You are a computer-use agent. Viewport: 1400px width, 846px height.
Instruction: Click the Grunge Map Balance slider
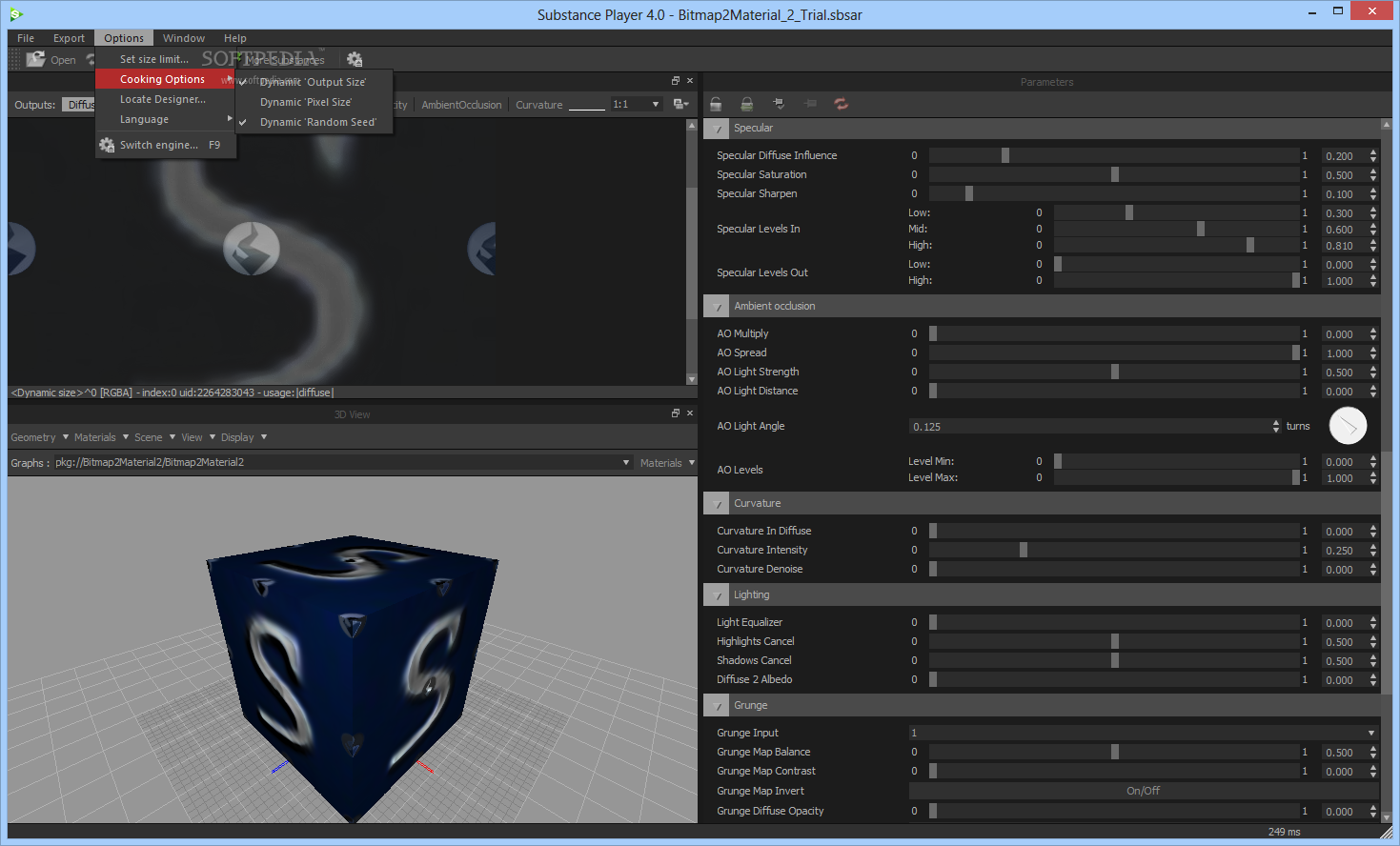1114,752
